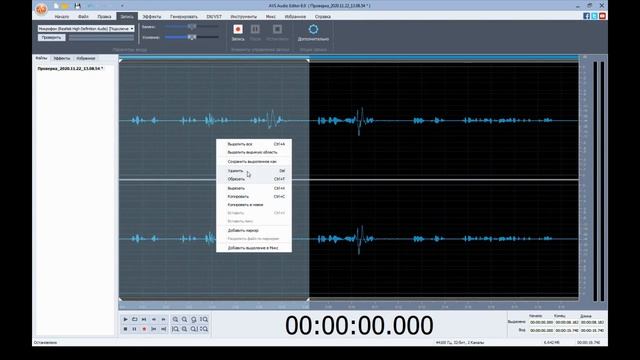
Task: Open the Микс ribbon tab
Action: [x=271, y=17]
